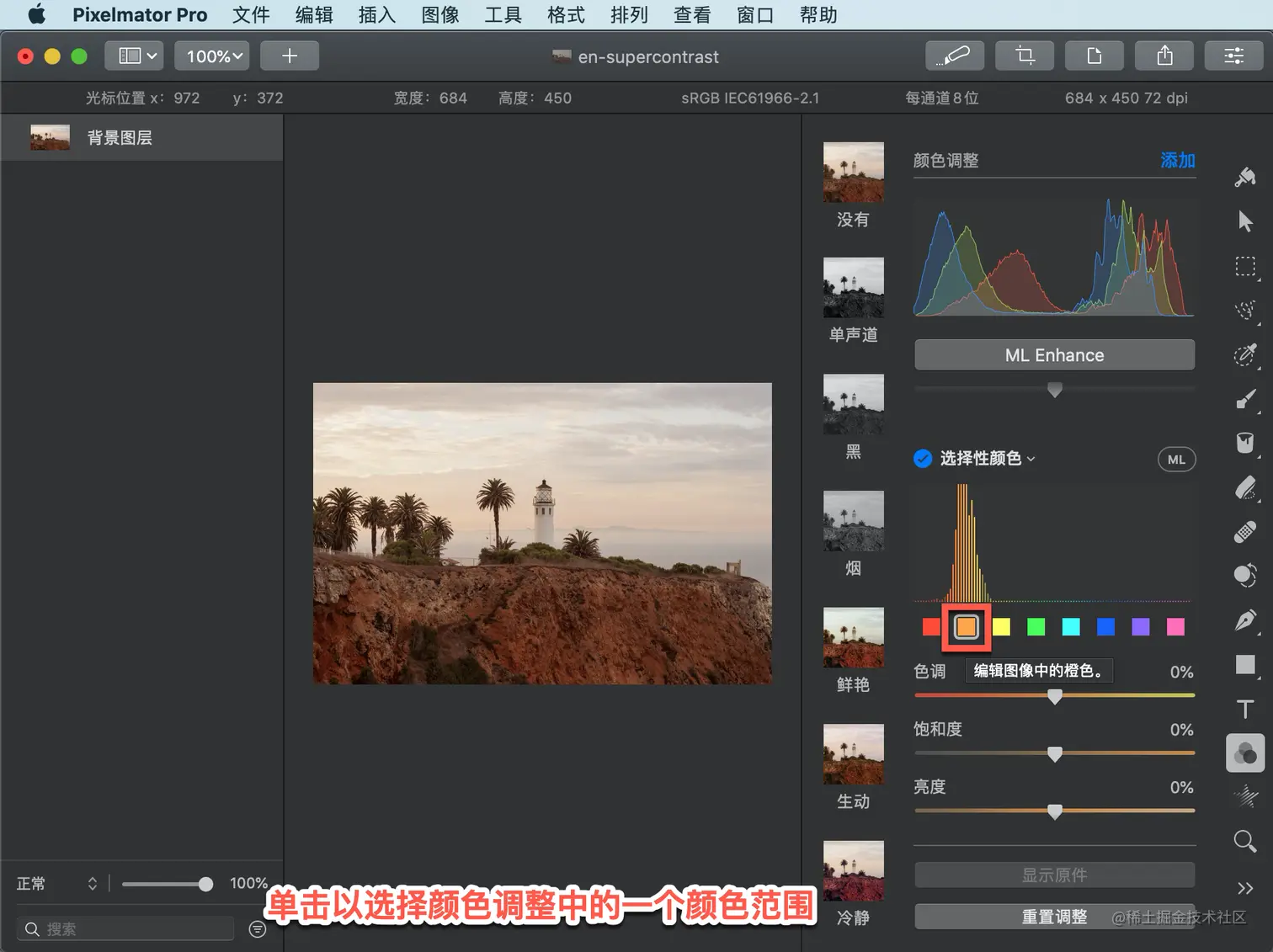Viewport: 1273px width, 952px height.
Task: Open the 100% zoom dropdown
Action: 213,56
